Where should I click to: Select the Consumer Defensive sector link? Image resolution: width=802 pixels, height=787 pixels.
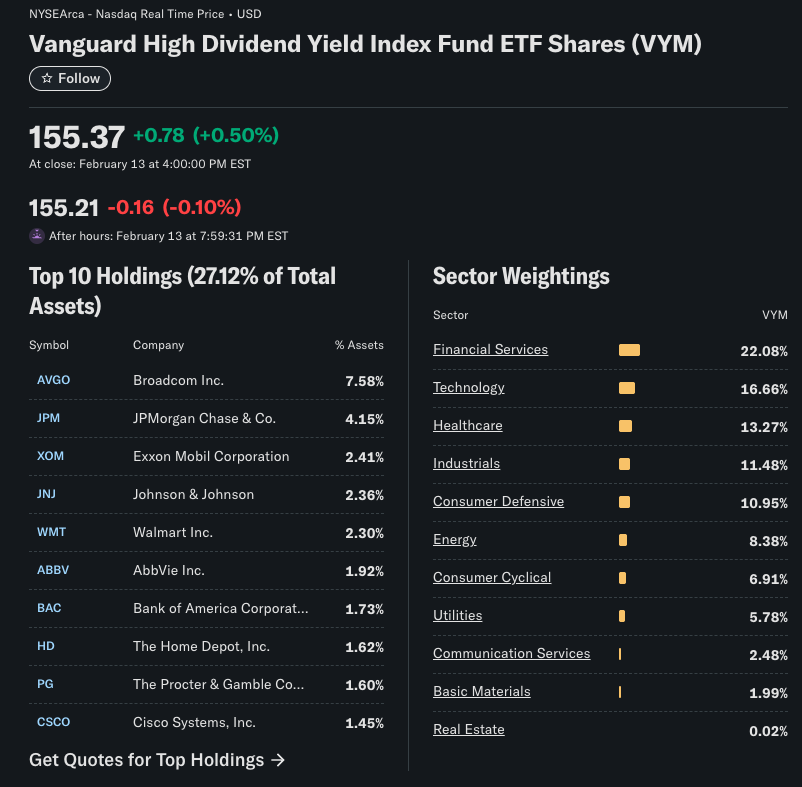pos(498,501)
